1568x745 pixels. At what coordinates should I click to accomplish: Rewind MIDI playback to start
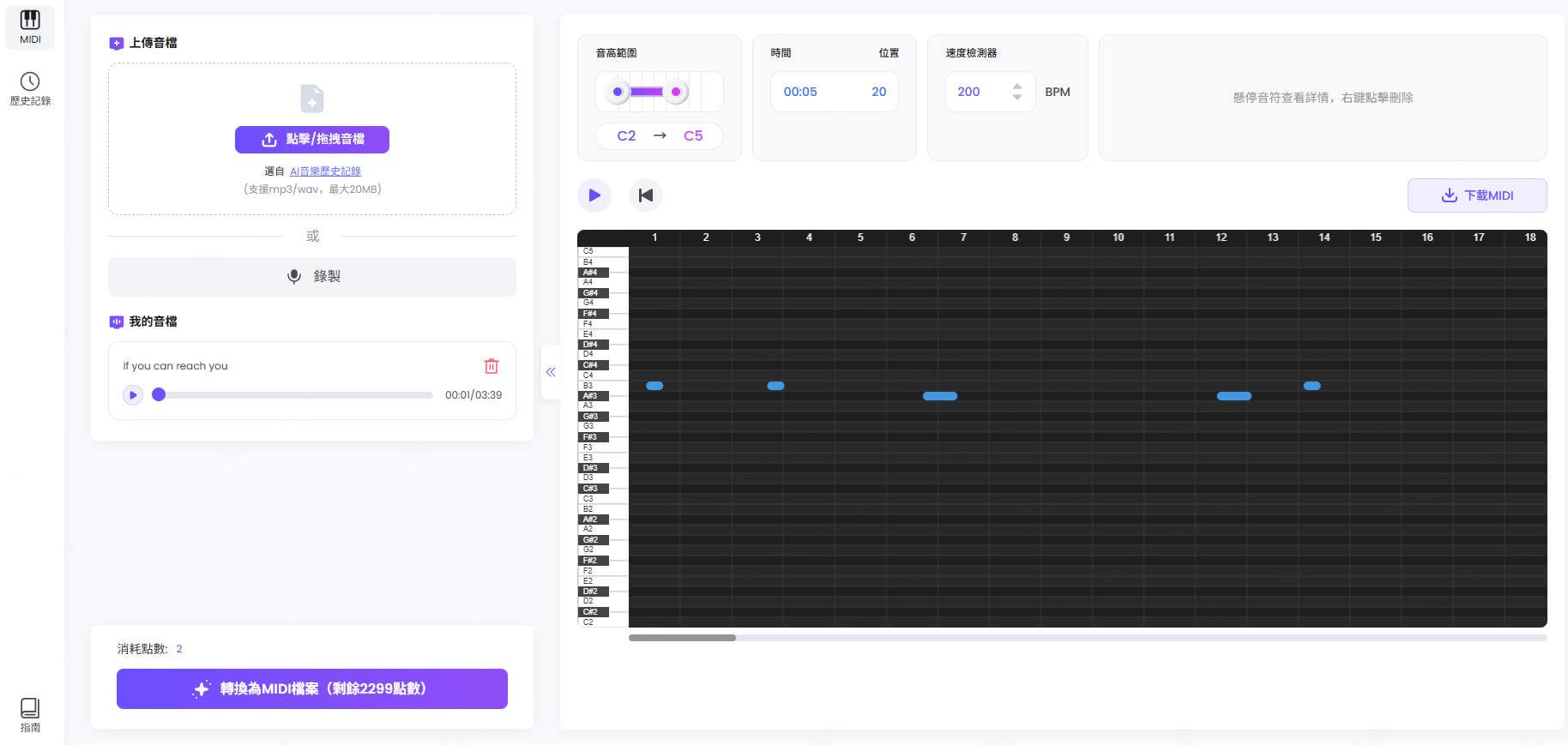click(646, 195)
